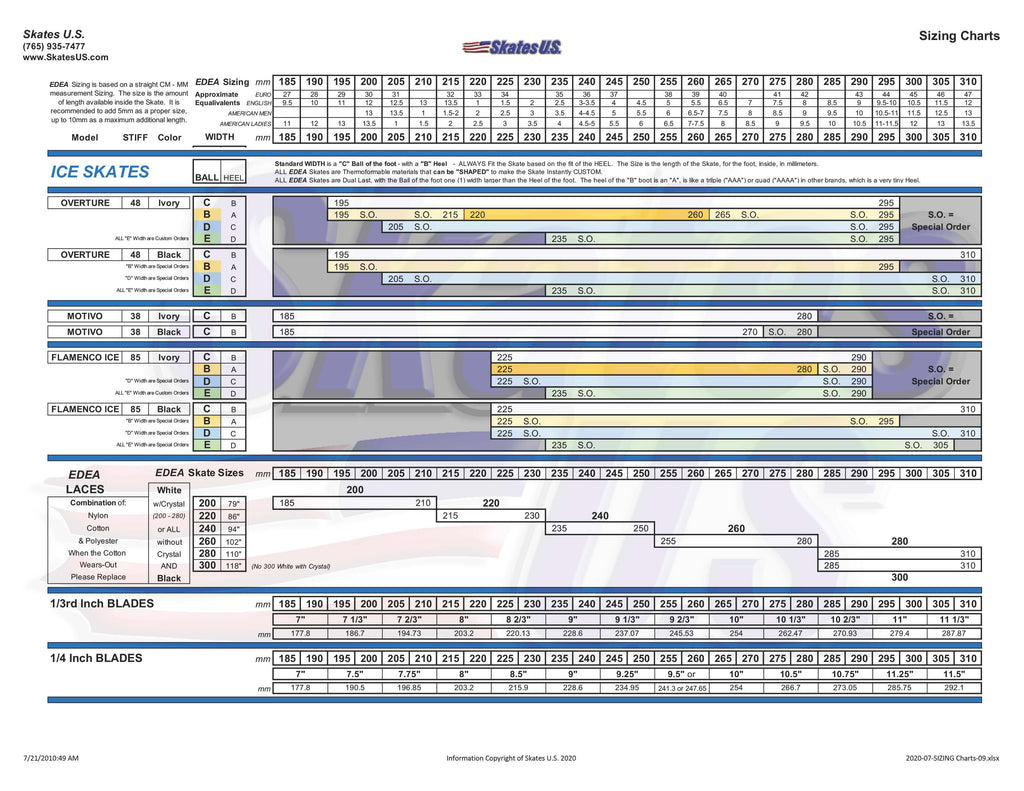Click the ICE SKATES section heading

pyautogui.click(x=99, y=172)
